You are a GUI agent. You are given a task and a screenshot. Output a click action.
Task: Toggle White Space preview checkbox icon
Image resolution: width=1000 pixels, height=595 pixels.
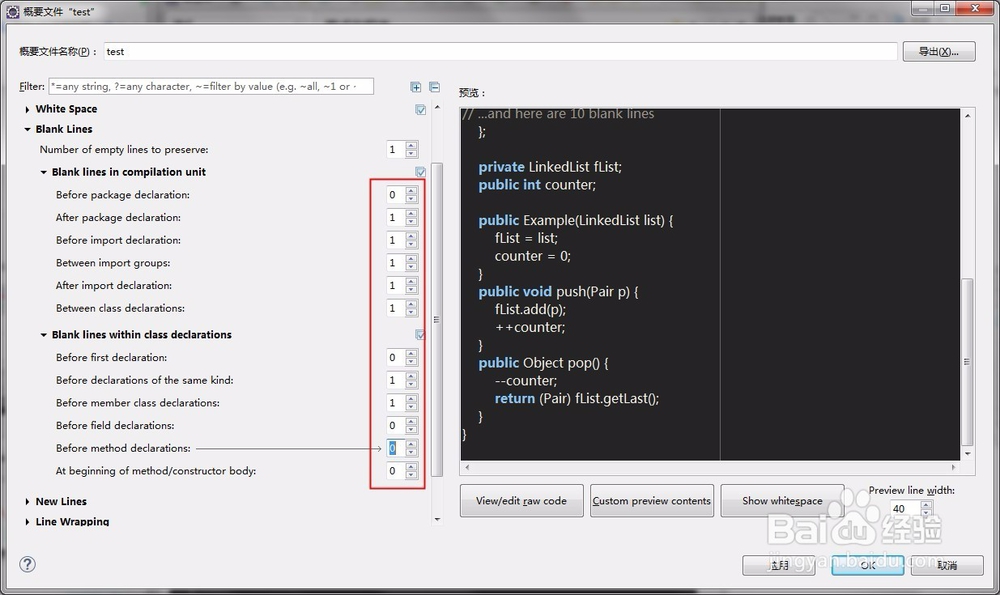click(x=420, y=109)
